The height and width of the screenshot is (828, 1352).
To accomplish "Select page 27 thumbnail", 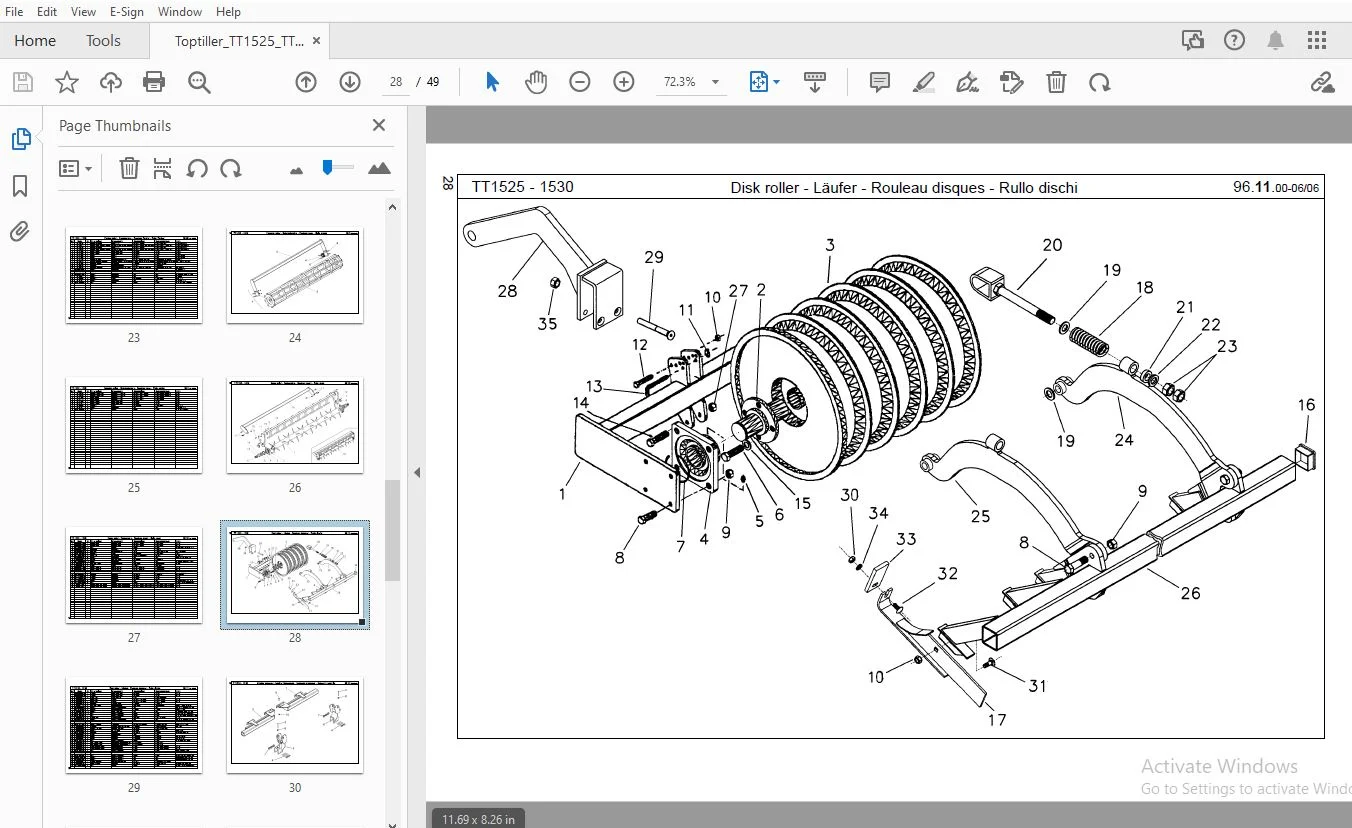I will click(134, 575).
